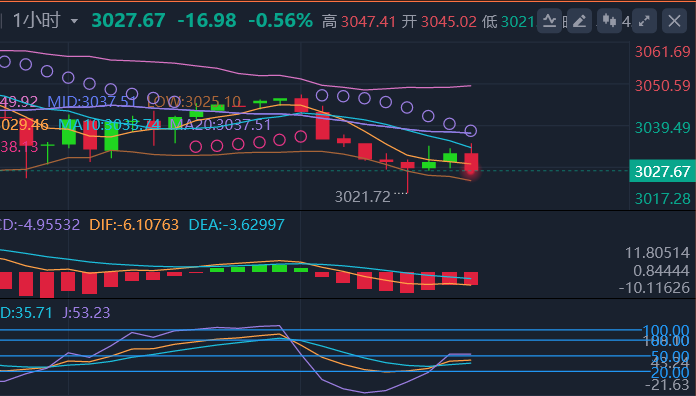Click the latest red candlestick

pos(471,162)
